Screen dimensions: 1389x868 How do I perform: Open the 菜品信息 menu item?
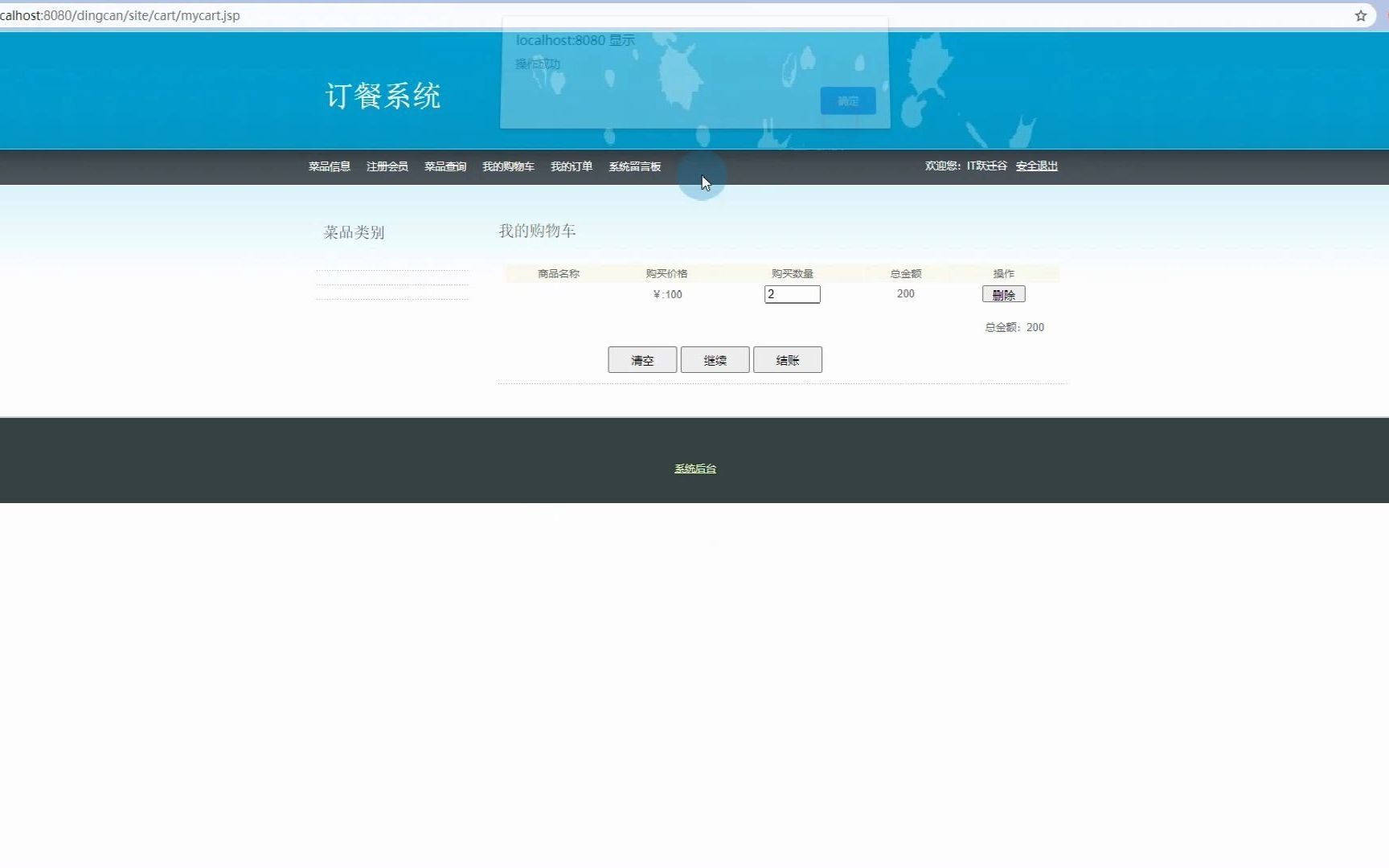[x=329, y=166]
